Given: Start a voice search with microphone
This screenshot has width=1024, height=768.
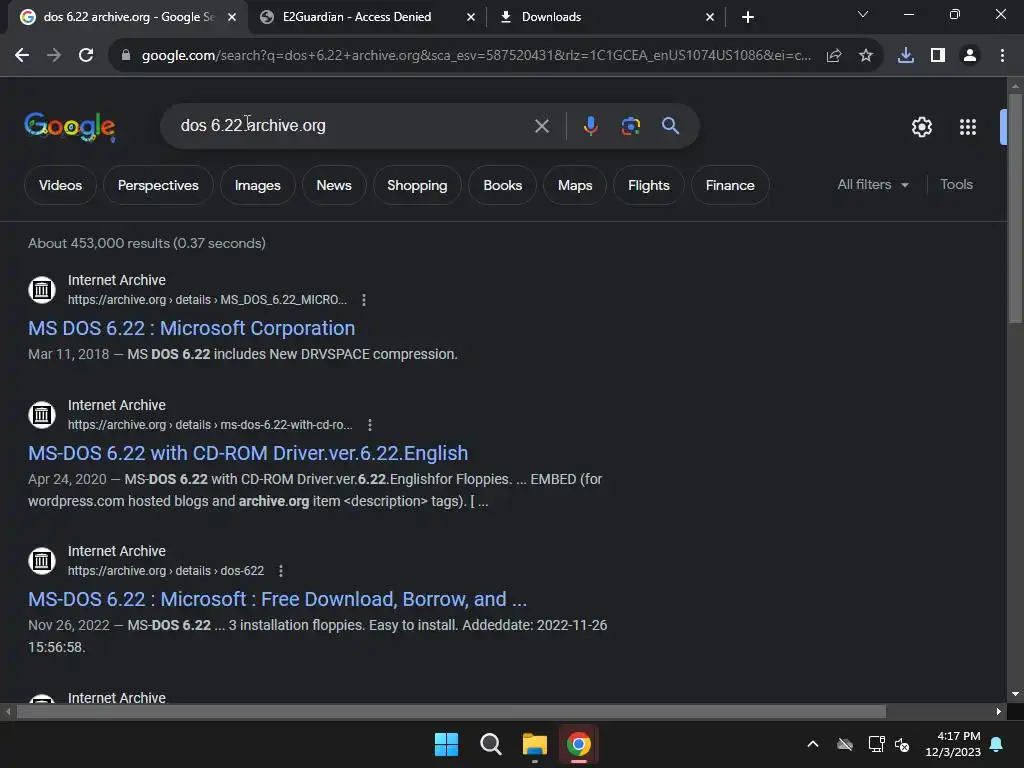Looking at the screenshot, I should tap(590, 126).
